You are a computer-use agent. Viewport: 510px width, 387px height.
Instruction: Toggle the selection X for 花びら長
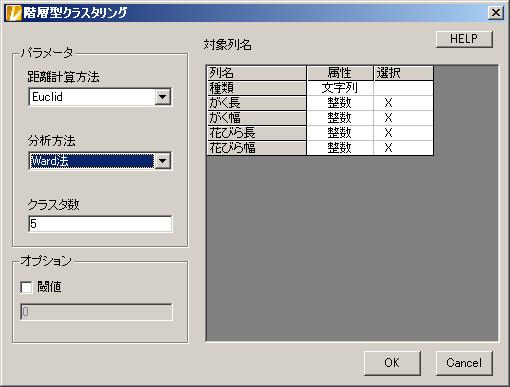tap(404, 133)
